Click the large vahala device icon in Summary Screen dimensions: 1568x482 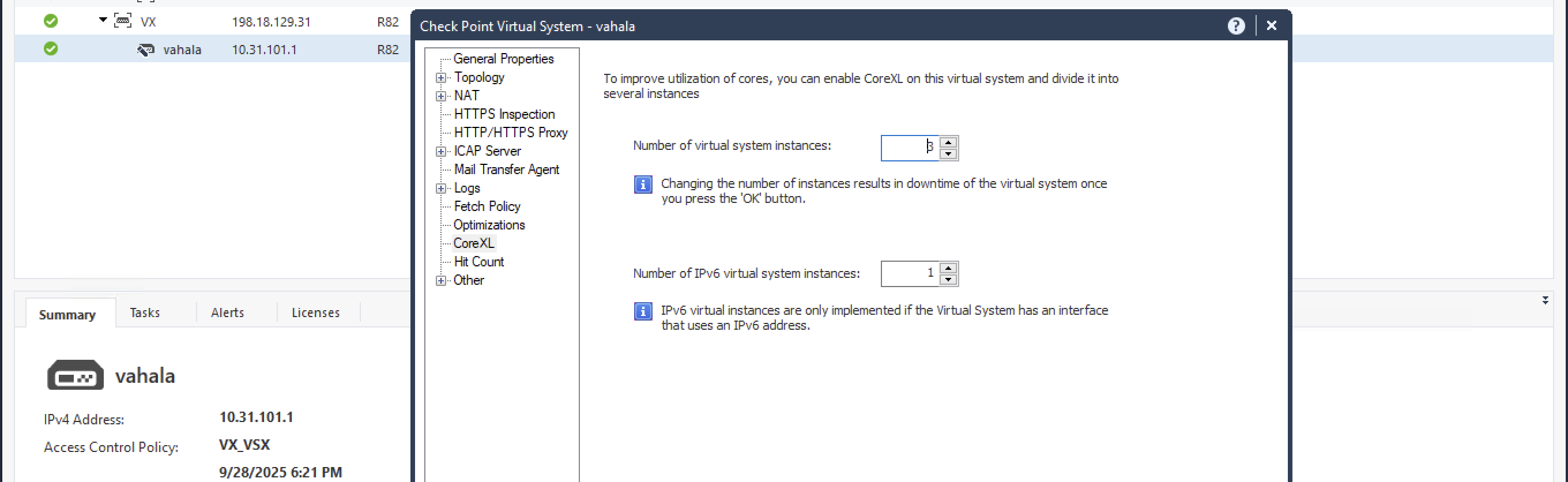(x=76, y=375)
